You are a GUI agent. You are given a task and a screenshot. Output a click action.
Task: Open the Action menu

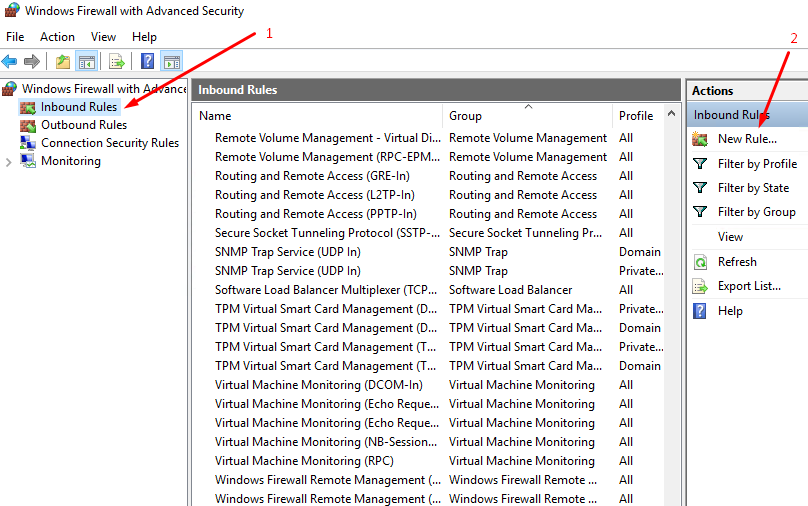(57, 37)
